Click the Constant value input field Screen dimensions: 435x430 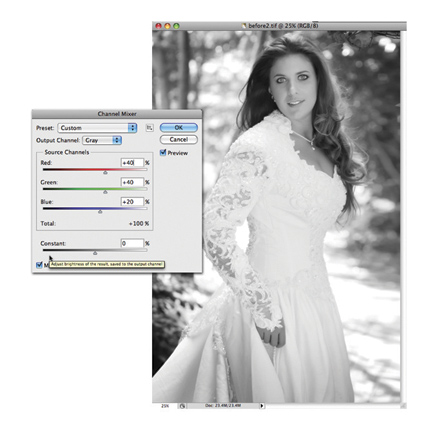tap(132, 243)
